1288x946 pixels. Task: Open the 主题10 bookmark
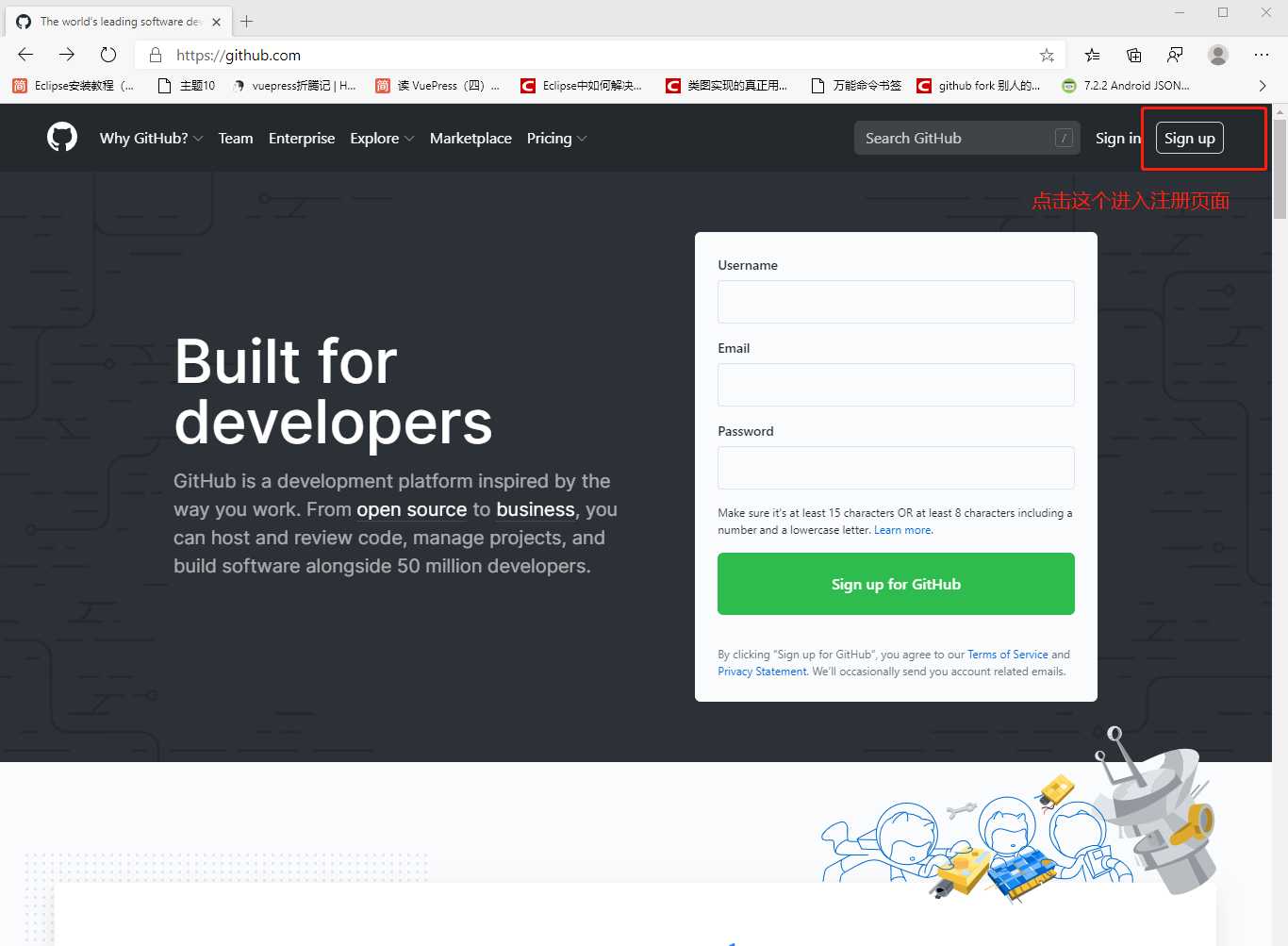click(187, 86)
